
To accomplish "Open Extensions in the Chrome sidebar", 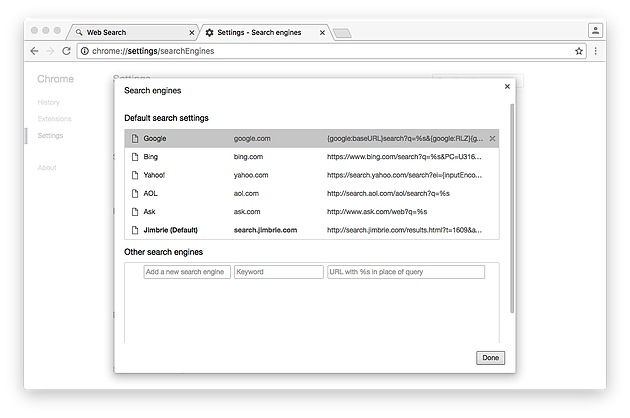I will 54,119.
